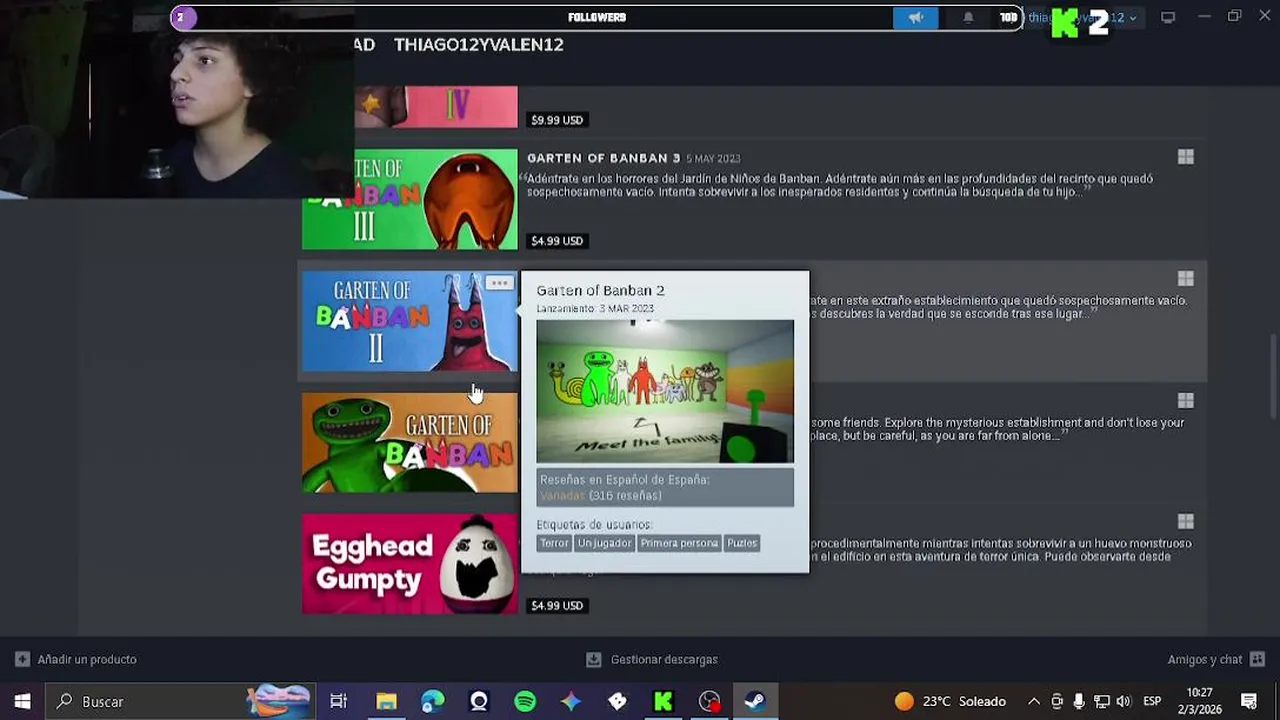Click the microphone tray icon
The width and height of the screenshot is (1280, 720).
pyautogui.click(x=1079, y=702)
